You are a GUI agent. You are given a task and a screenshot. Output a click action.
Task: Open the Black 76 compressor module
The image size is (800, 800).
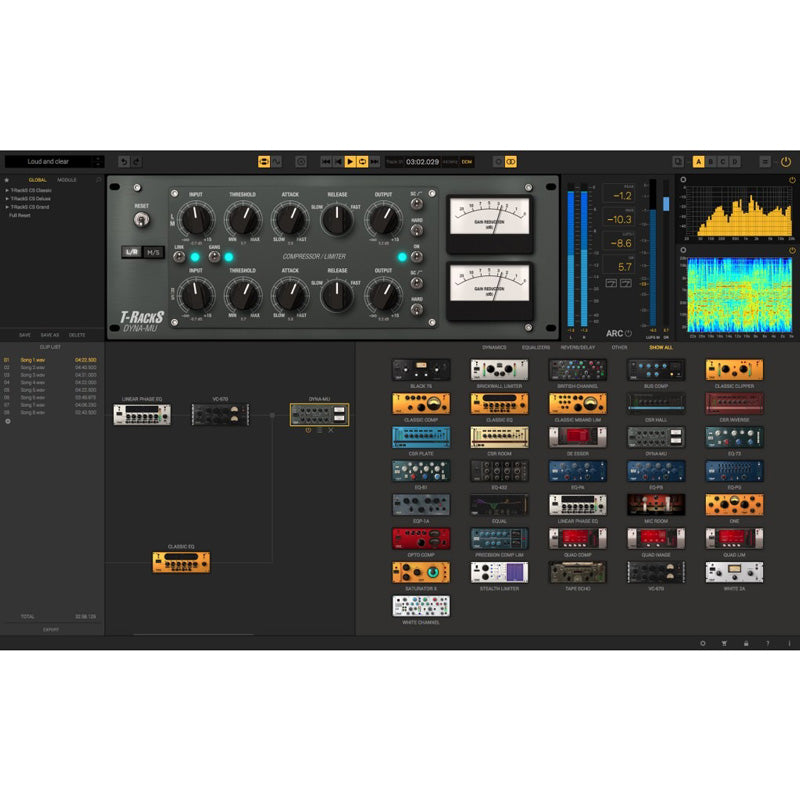click(420, 370)
